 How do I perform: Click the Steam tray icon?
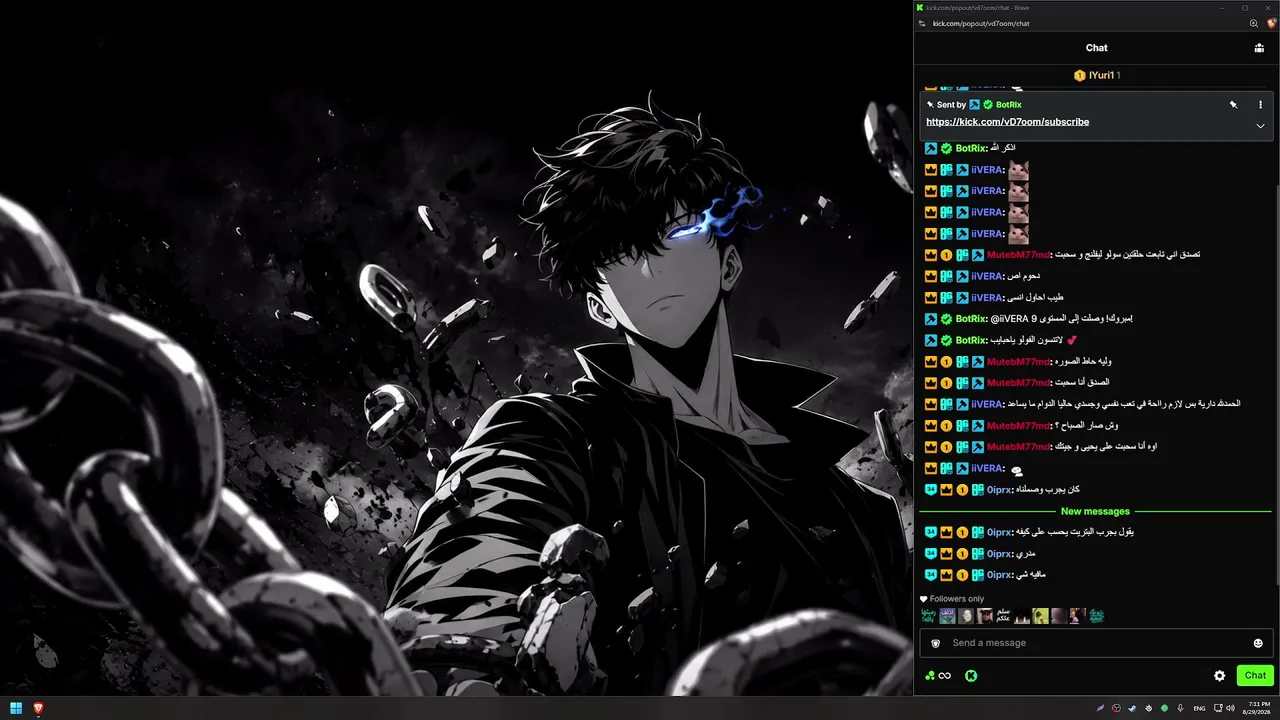(1132, 708)
